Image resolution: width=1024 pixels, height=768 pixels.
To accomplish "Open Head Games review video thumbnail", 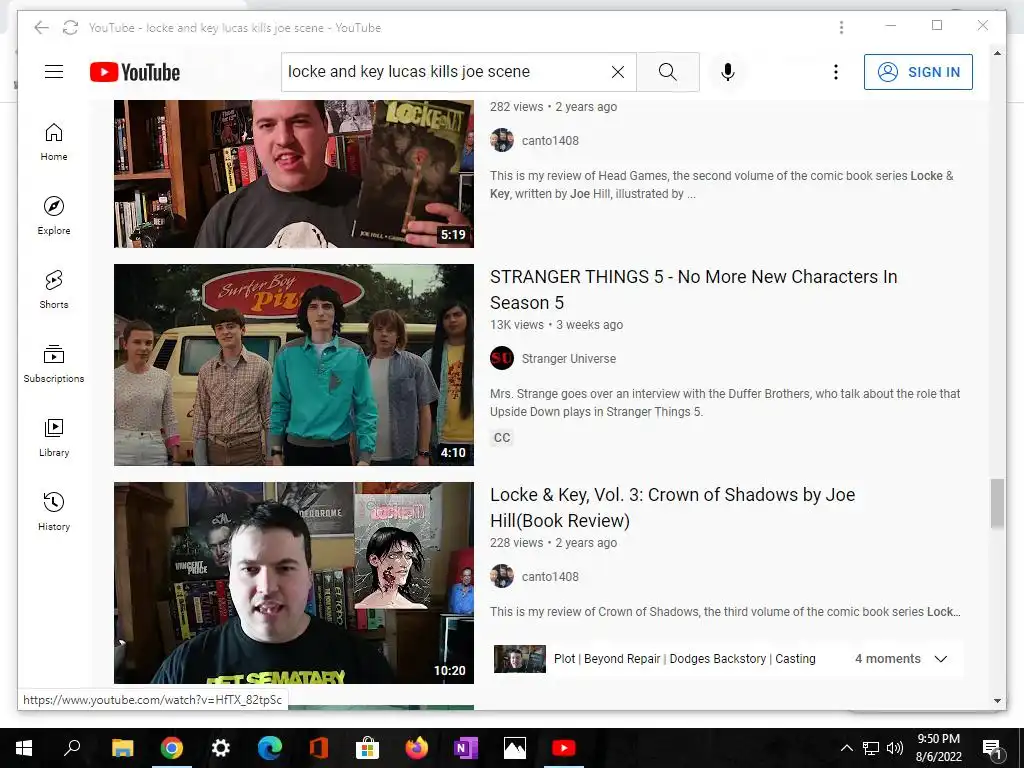I will [294, 174].
